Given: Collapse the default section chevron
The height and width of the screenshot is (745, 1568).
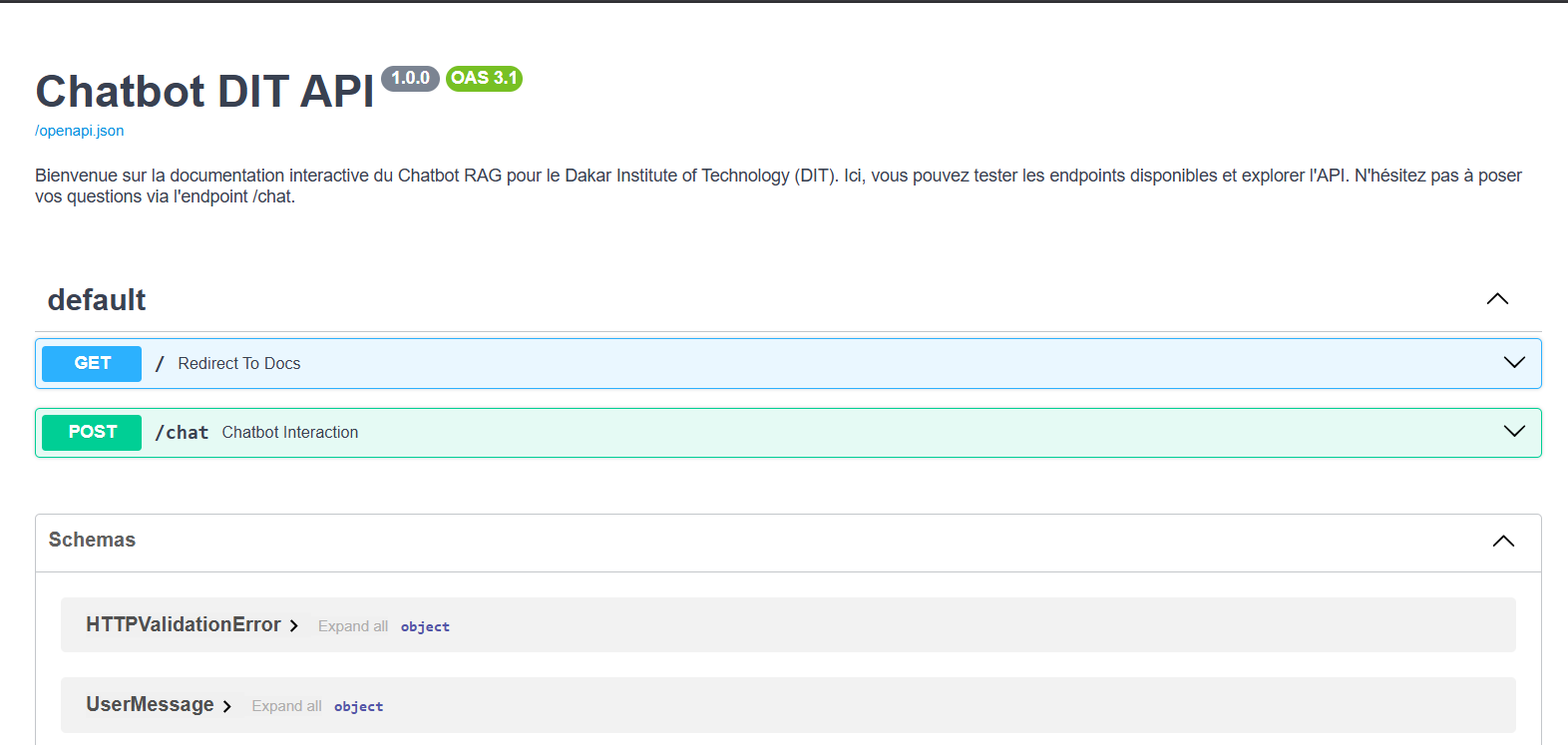Looking at the screenshot, I should (1497, 299).
